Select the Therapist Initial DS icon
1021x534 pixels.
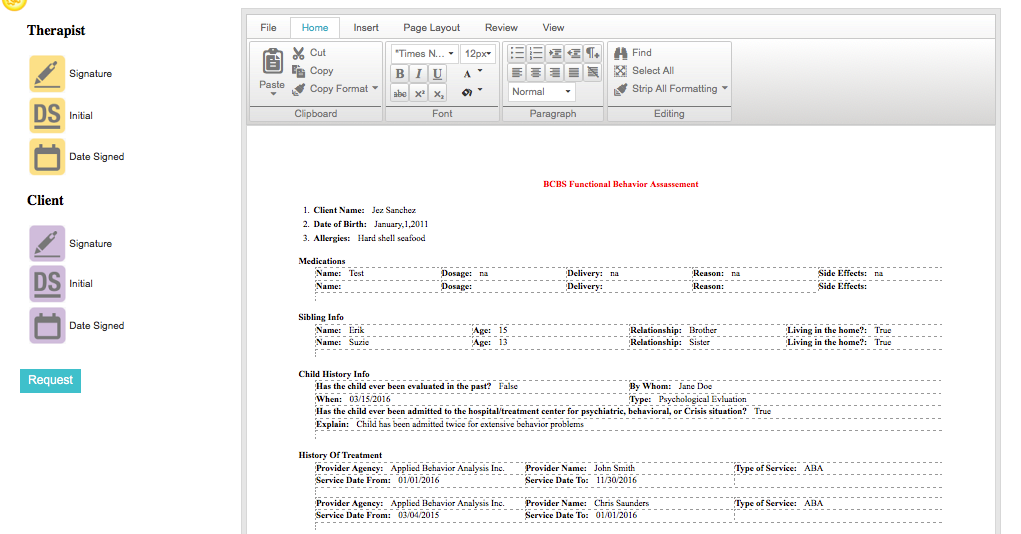pyautogui.click(x=47, y=115)
